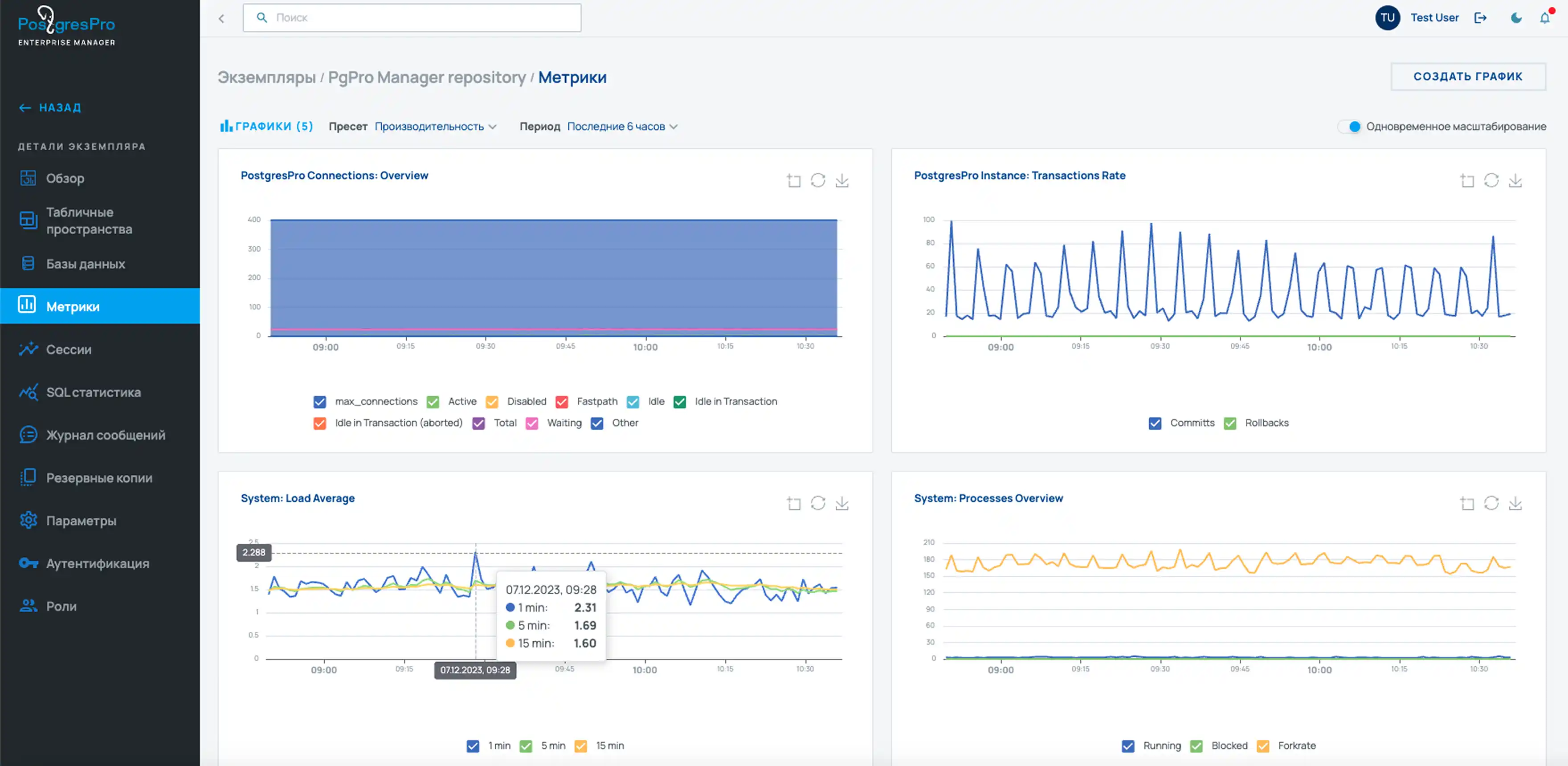Click the Экземпляры breadcrumb link
This screenshot has height=766, width=1568.
pyautogui.click(x=267, y=77)
